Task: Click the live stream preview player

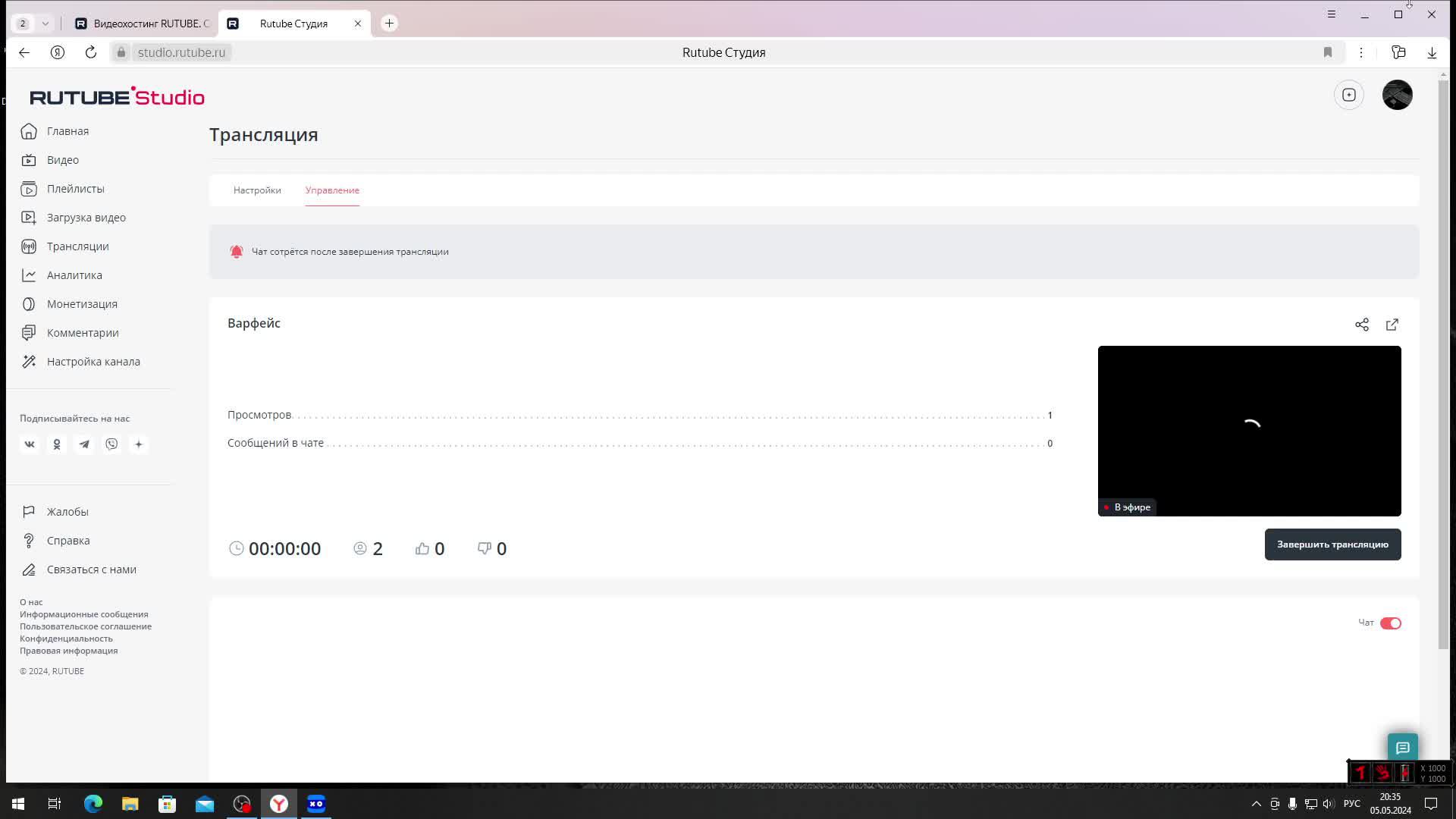Action: [x=1249, y=431]
